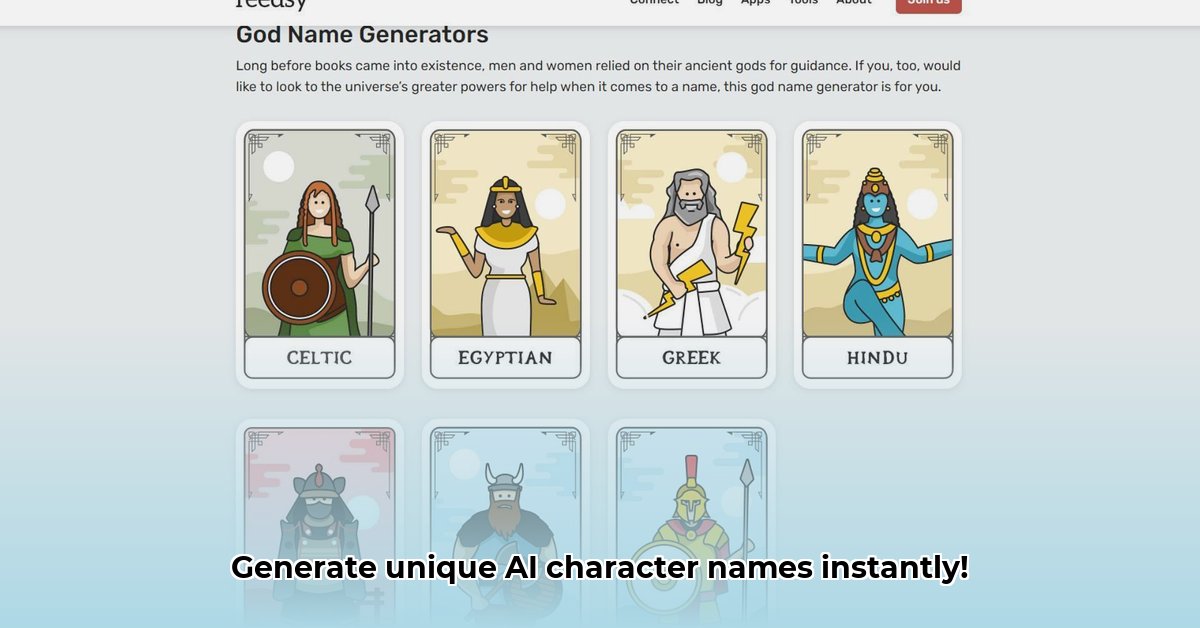1200x628 pixels.
Task: Click the EGYPTIAN card label
Action: (x=506, y=357)
